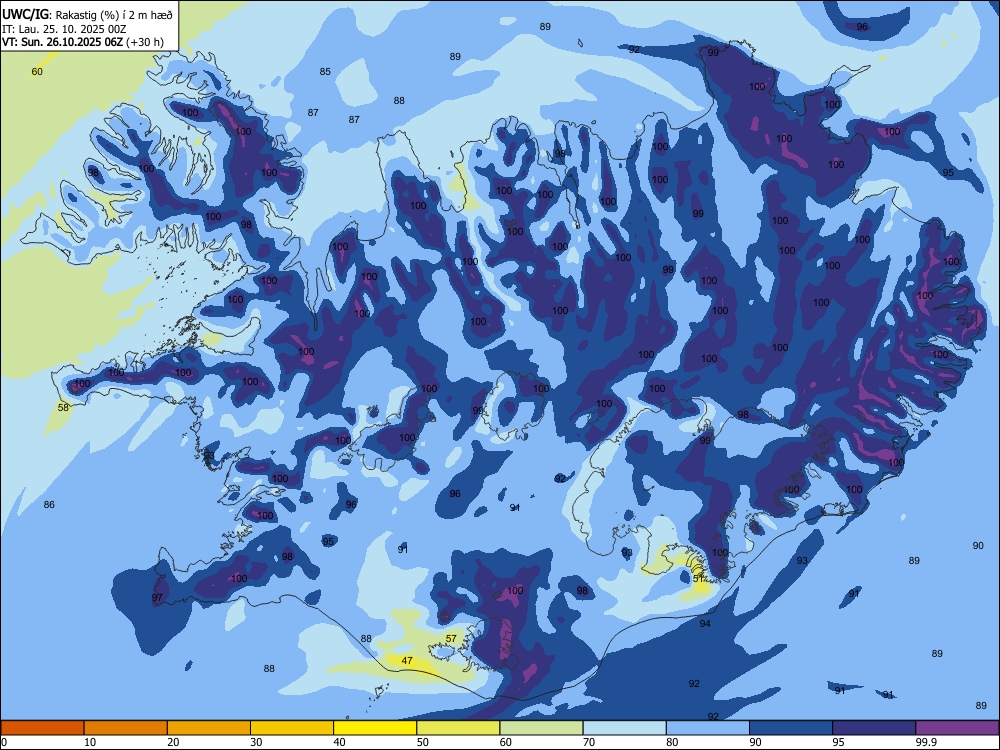Viewport: 1000px width, 750px height.
Task: Click the pale blue 70–80 legend swatch
Action: 624,728
